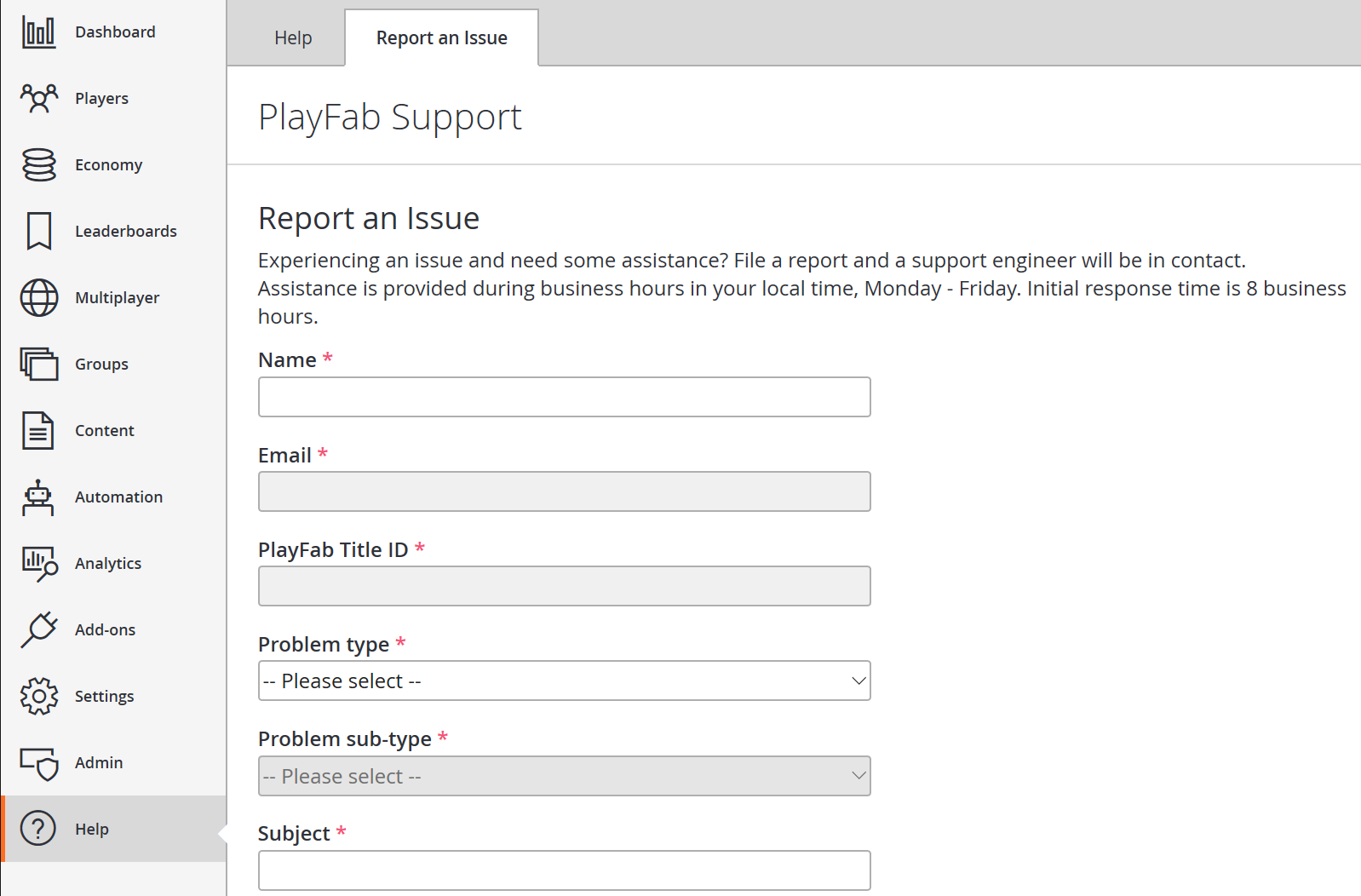Open the Admin shield icon

(x=38, y=763)
